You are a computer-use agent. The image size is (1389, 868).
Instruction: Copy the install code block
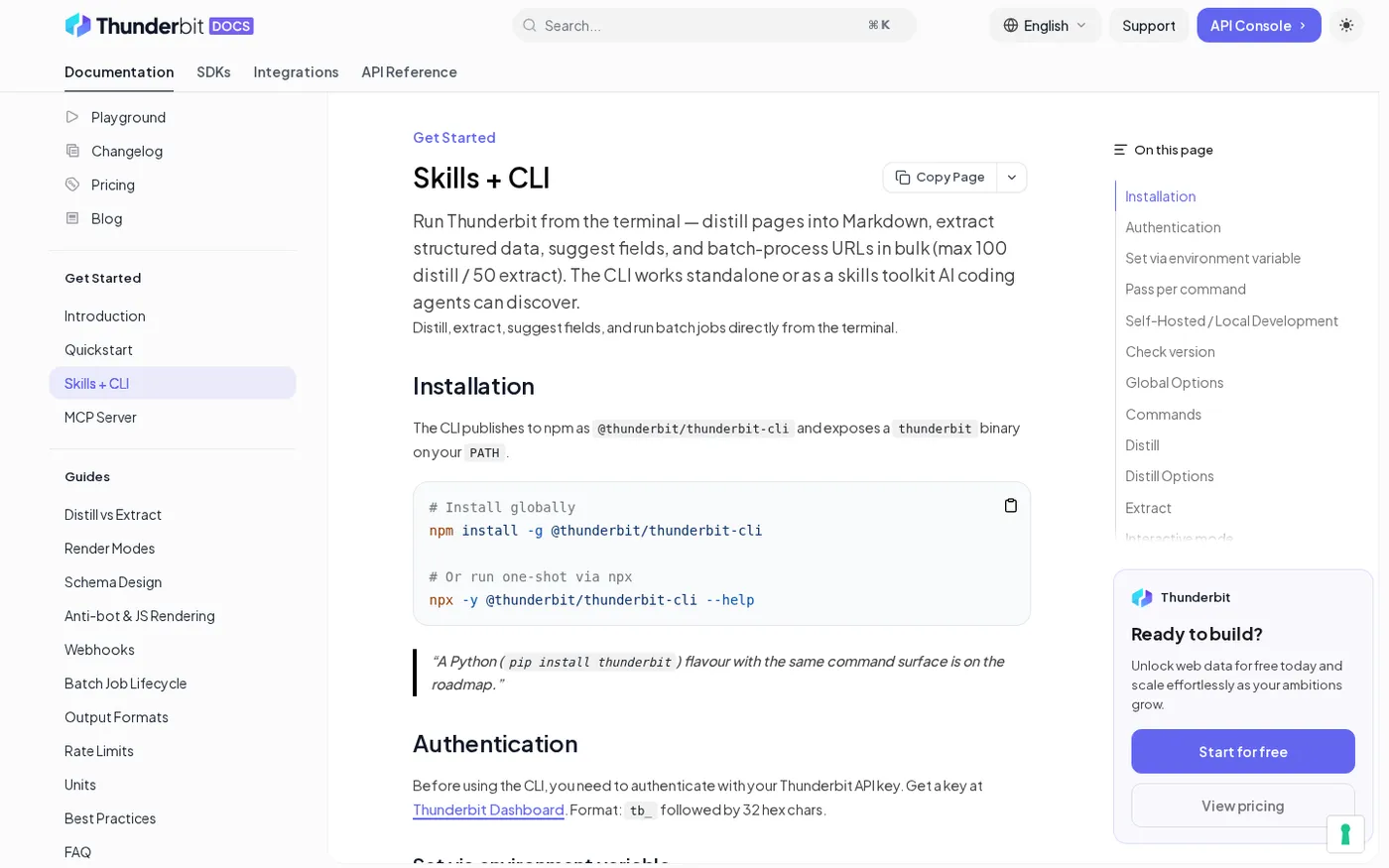[x=1010, y=506]
